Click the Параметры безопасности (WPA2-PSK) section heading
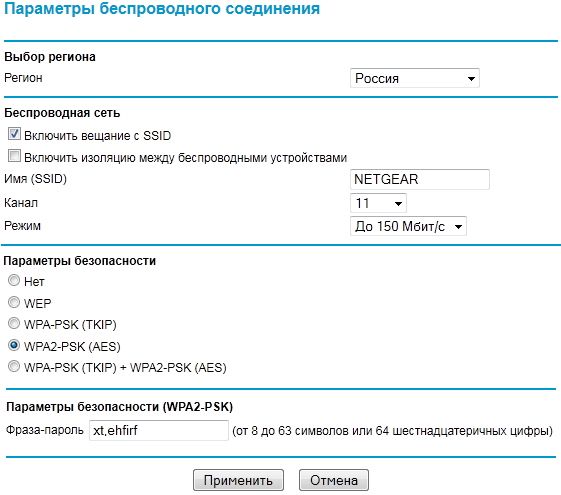Image resolution: width=561 pixels, height=495 pixels. [x=119, y=407]
